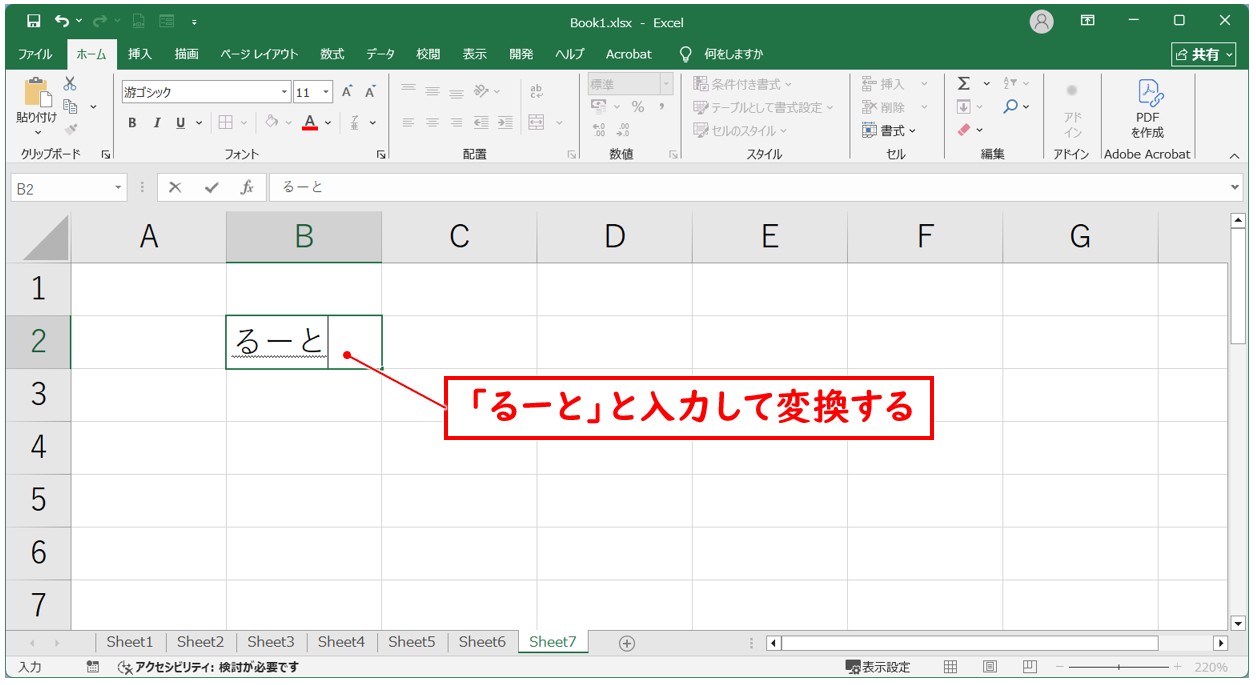Toggle bold formatting with the B button
This screenshot has height=685, width=1256.
point(131,123)
